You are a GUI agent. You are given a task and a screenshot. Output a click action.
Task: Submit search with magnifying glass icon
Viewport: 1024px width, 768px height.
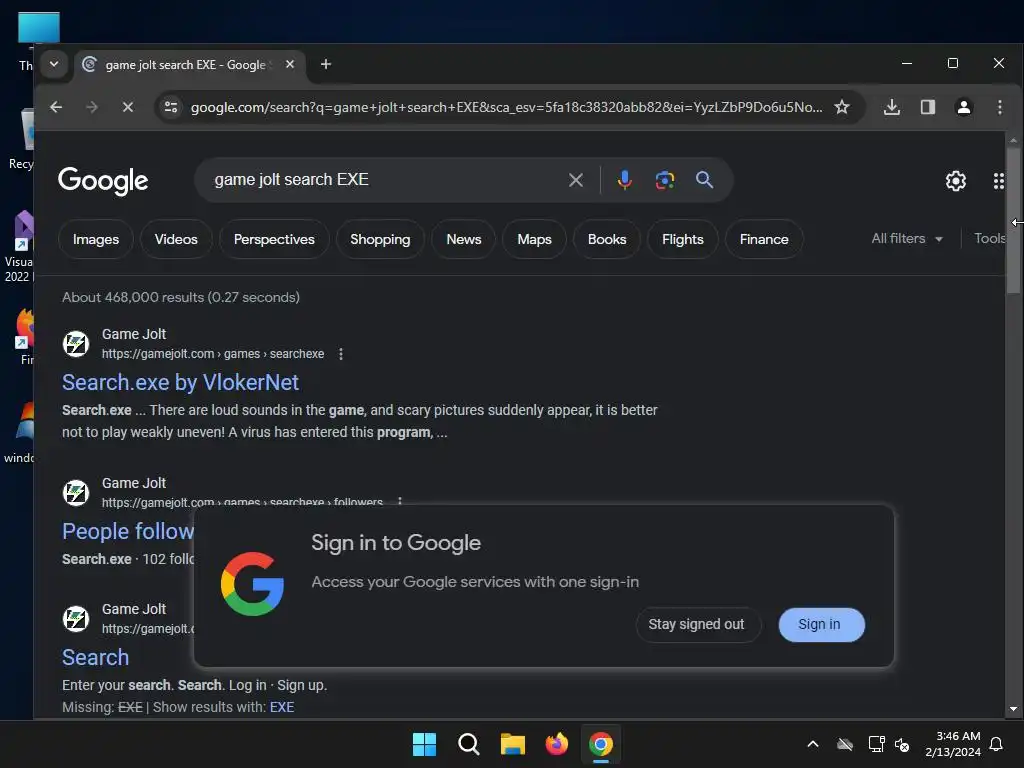(x=704, y=180)
